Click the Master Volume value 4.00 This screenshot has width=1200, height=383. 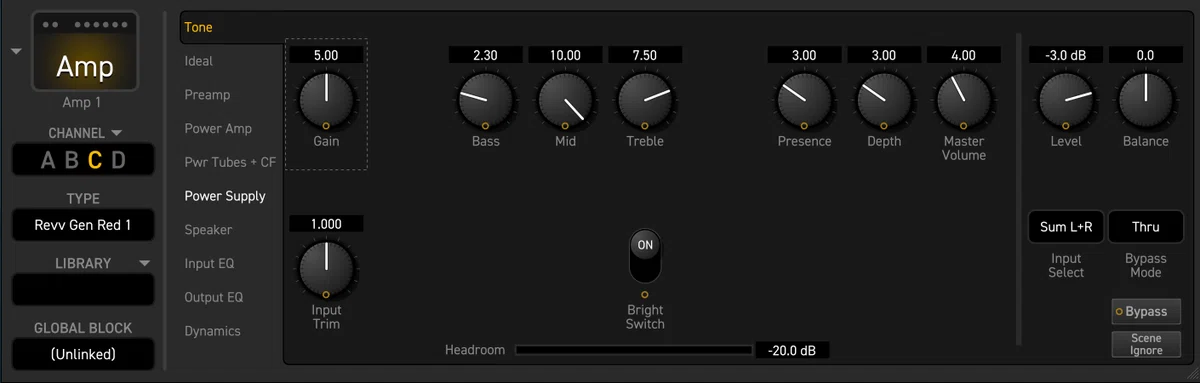(963, 55)
